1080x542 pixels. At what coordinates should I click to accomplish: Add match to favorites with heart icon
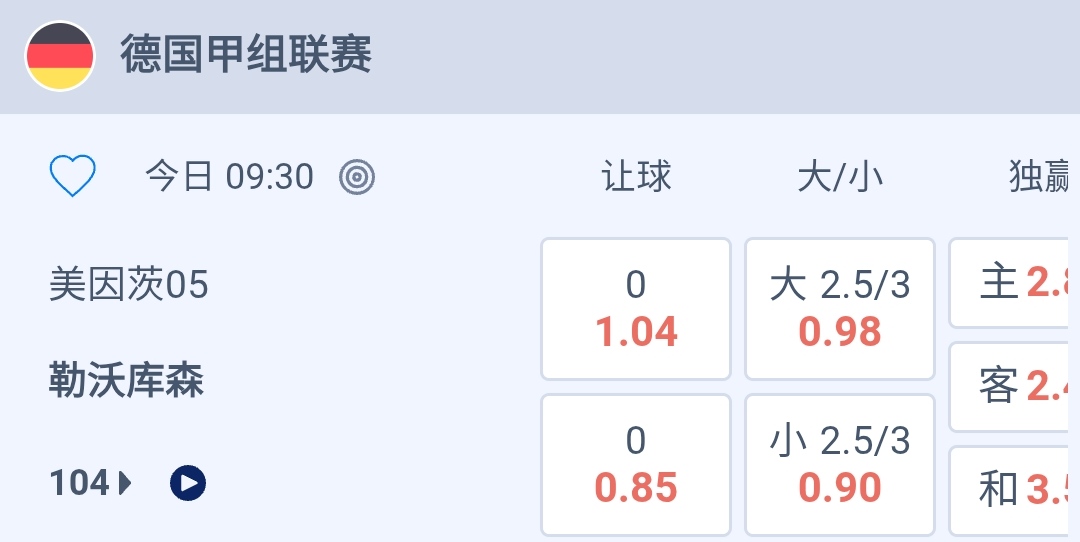[73, 177]
